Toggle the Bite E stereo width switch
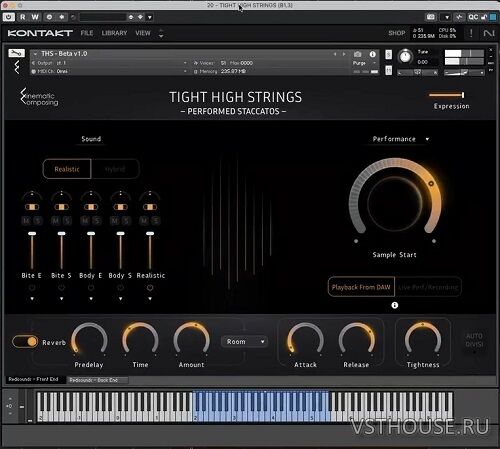The height and width of the screenshot is (449, 500). pyautogui.click(x=32, y=207)
